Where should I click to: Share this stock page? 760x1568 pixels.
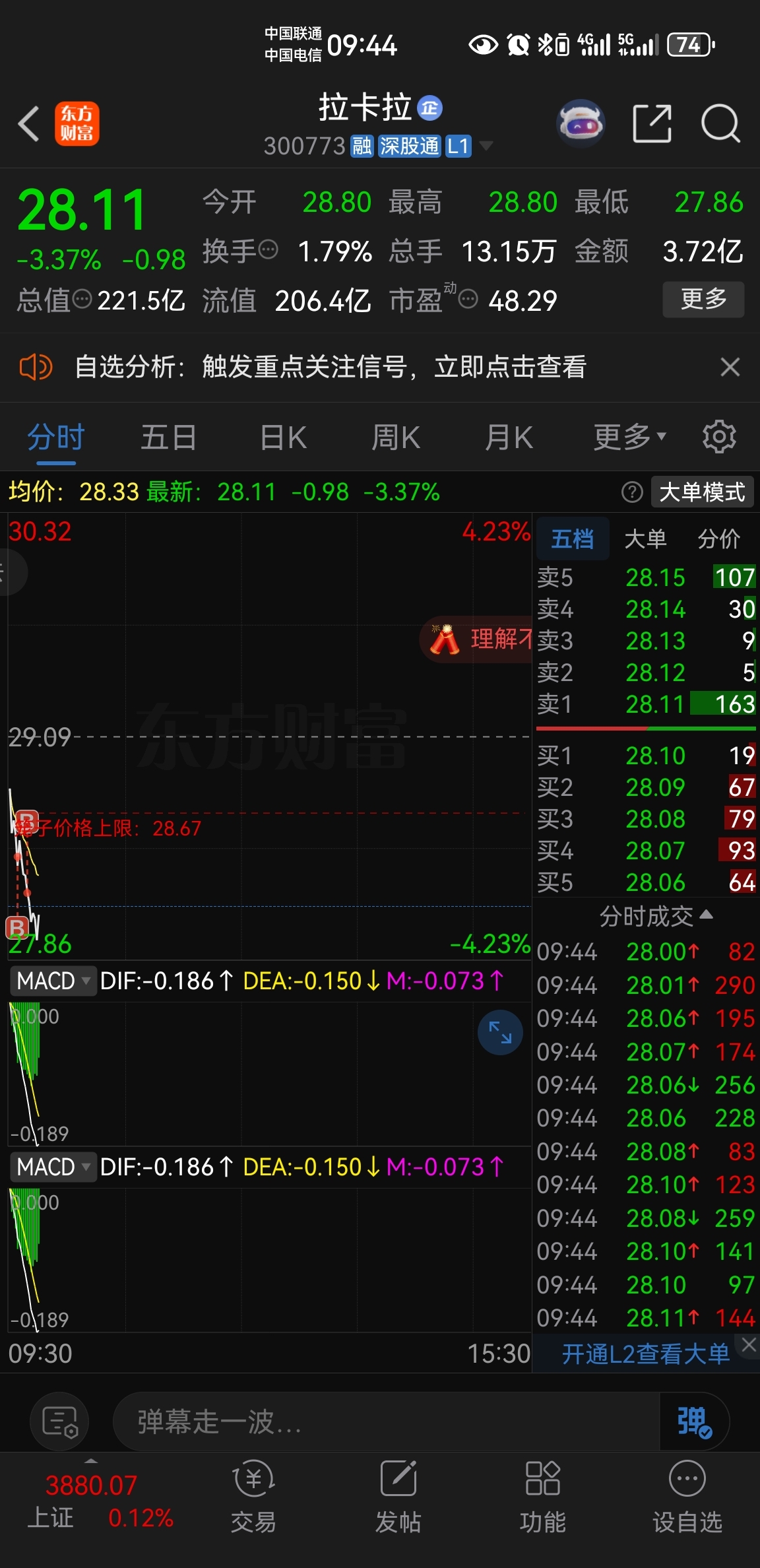(x=652, y=123)
